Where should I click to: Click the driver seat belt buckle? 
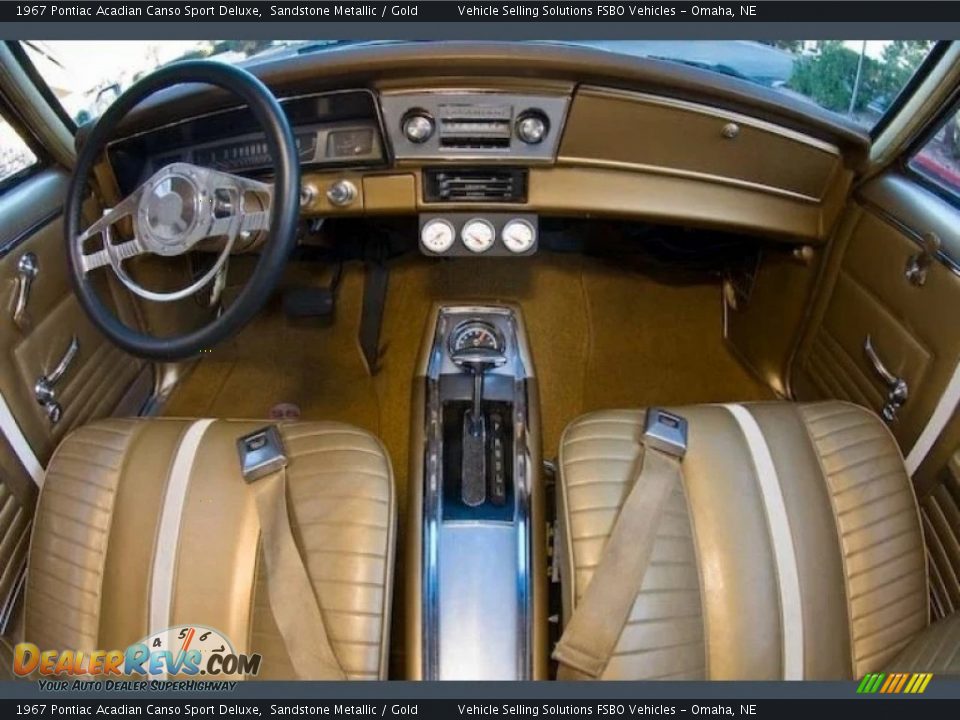(261, 452)
